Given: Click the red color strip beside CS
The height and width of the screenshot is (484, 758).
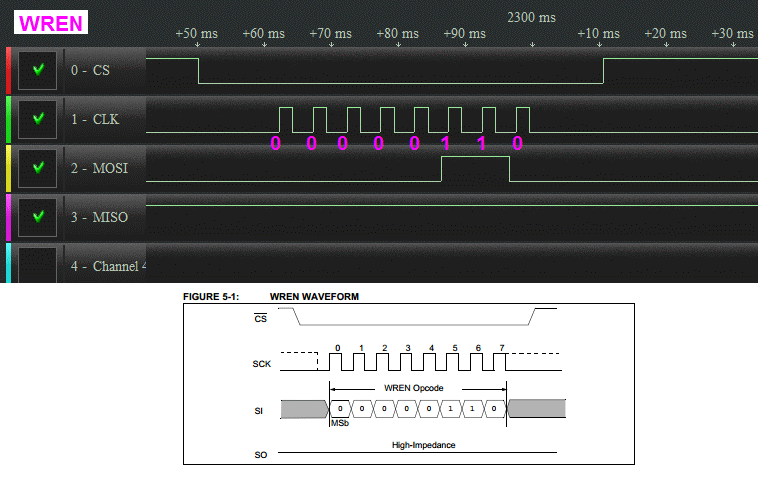Looking at the screenshot, I should [x=9, y=71].
